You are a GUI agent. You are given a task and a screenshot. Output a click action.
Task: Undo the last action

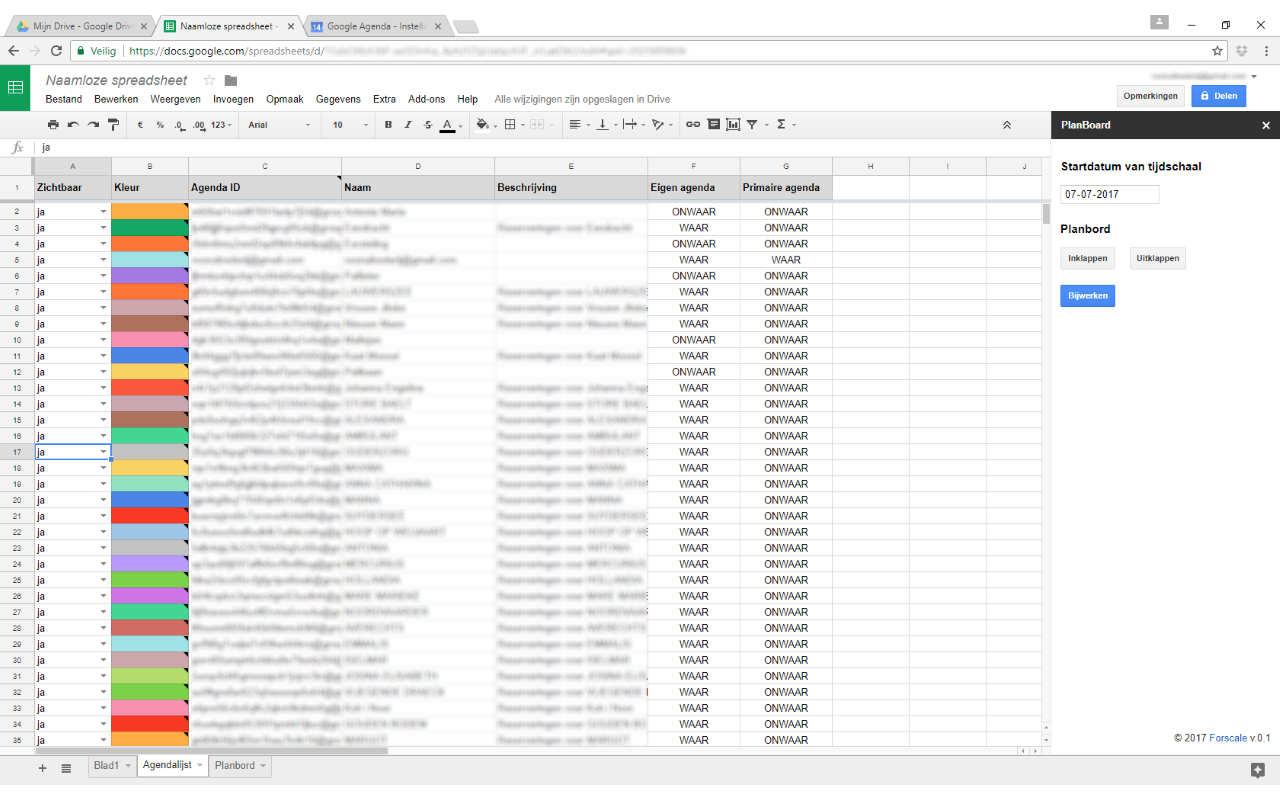pos(73,125)
